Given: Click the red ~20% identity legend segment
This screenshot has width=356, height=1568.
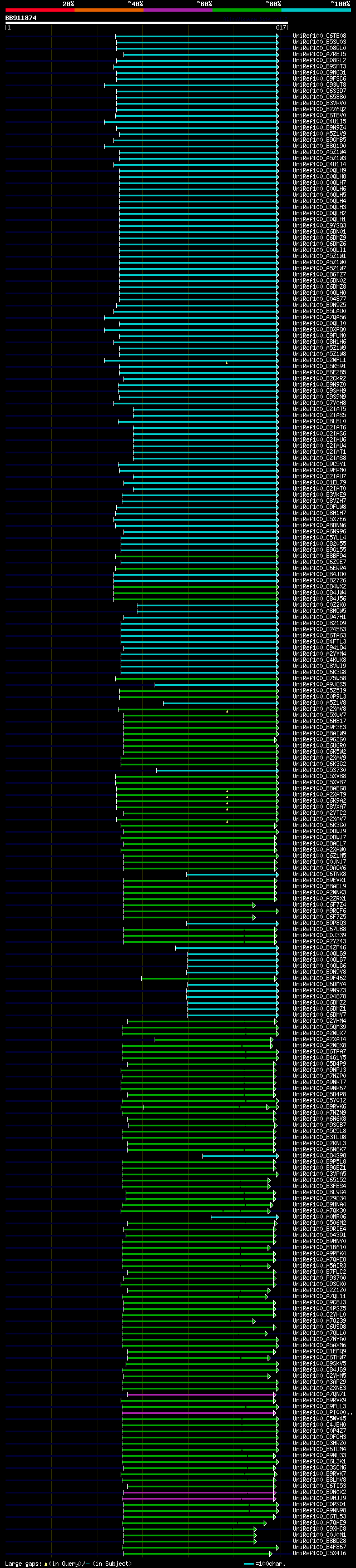Looking at the screenshot, I should click(39, 10).
